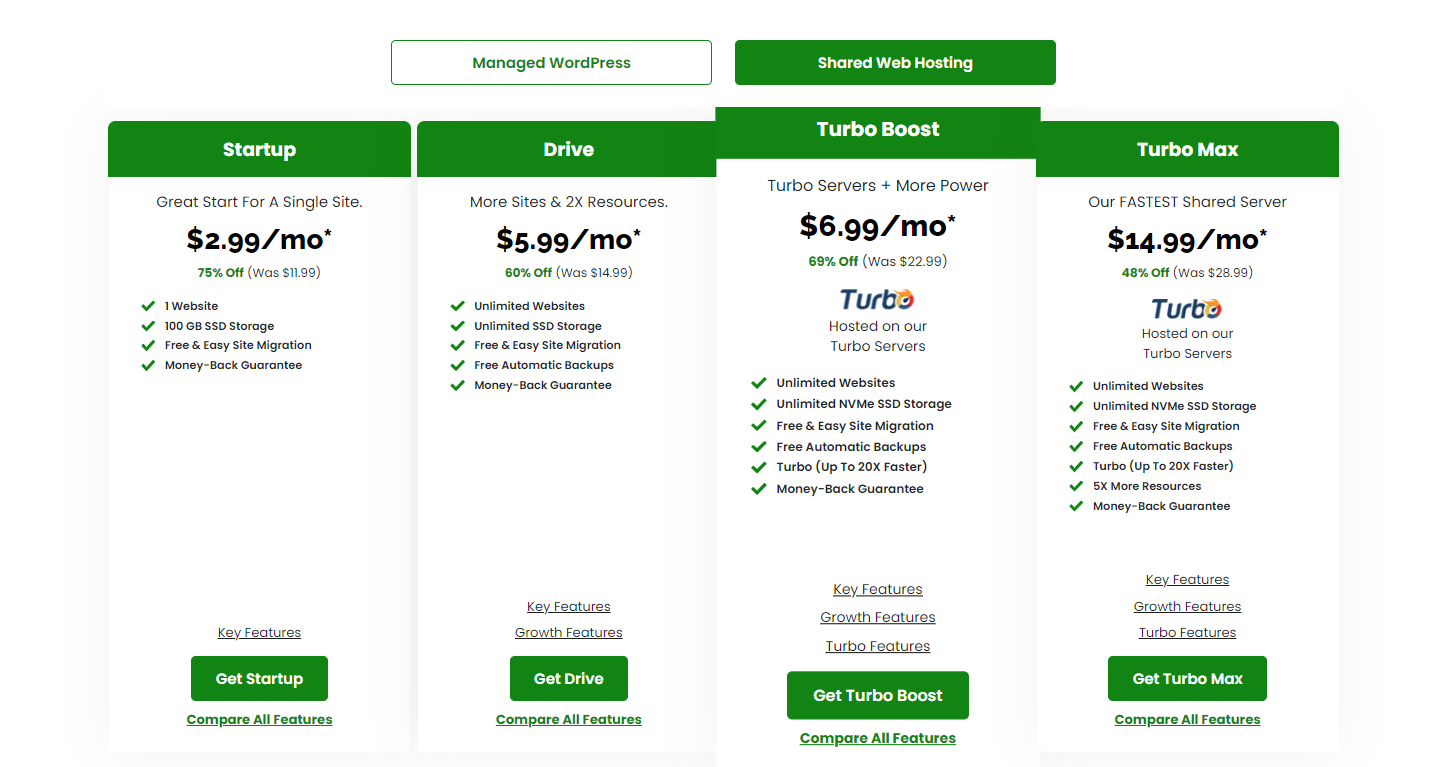Select the Shared Web Hosting tab
Viewport: 1444px width, 767px height.
[895, 62]
